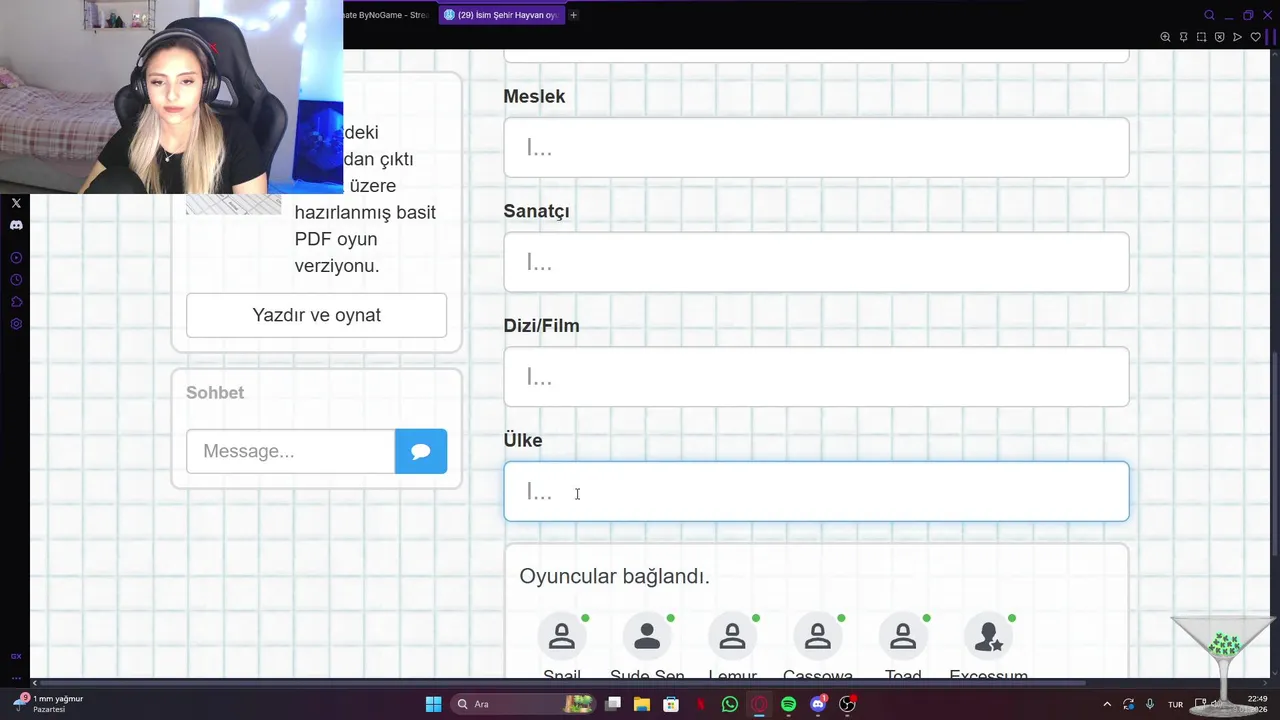Focus the Ülke answer field

click(x=816, y=491)
